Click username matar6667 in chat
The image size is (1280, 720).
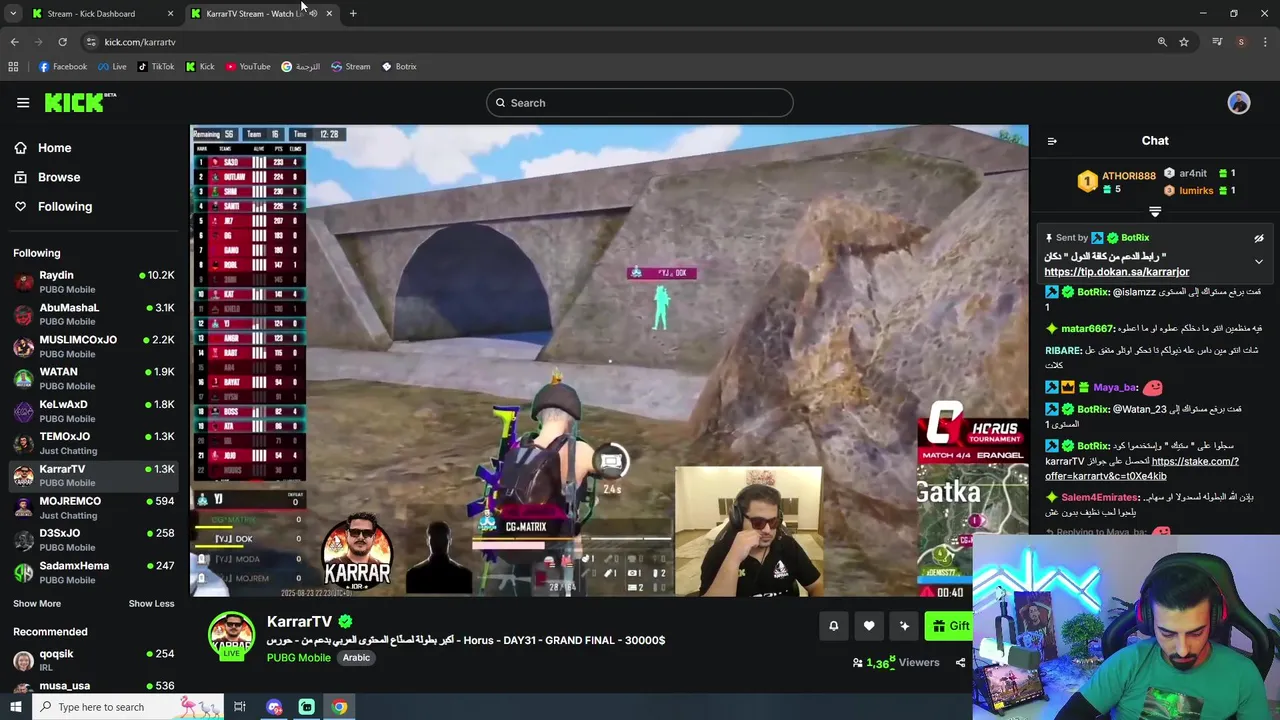(x=1087, y=329)
